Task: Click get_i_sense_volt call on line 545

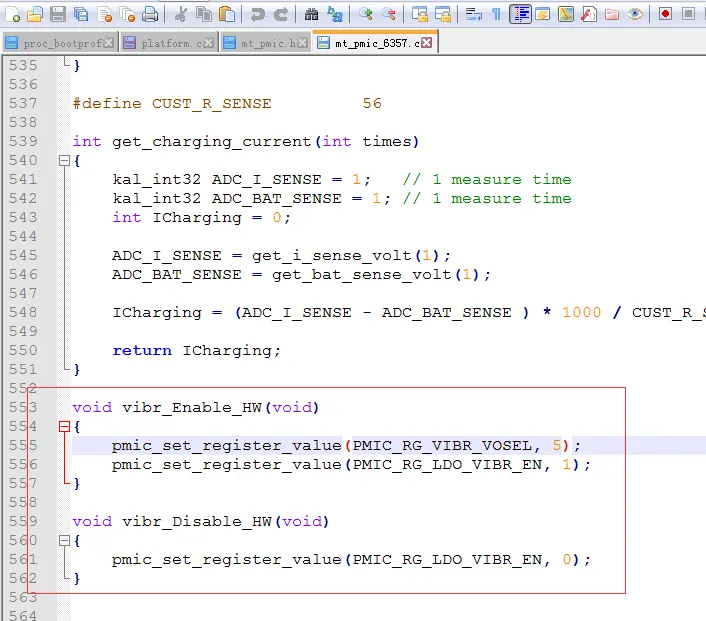Action: pyautogui.click(x=331, y=256)
